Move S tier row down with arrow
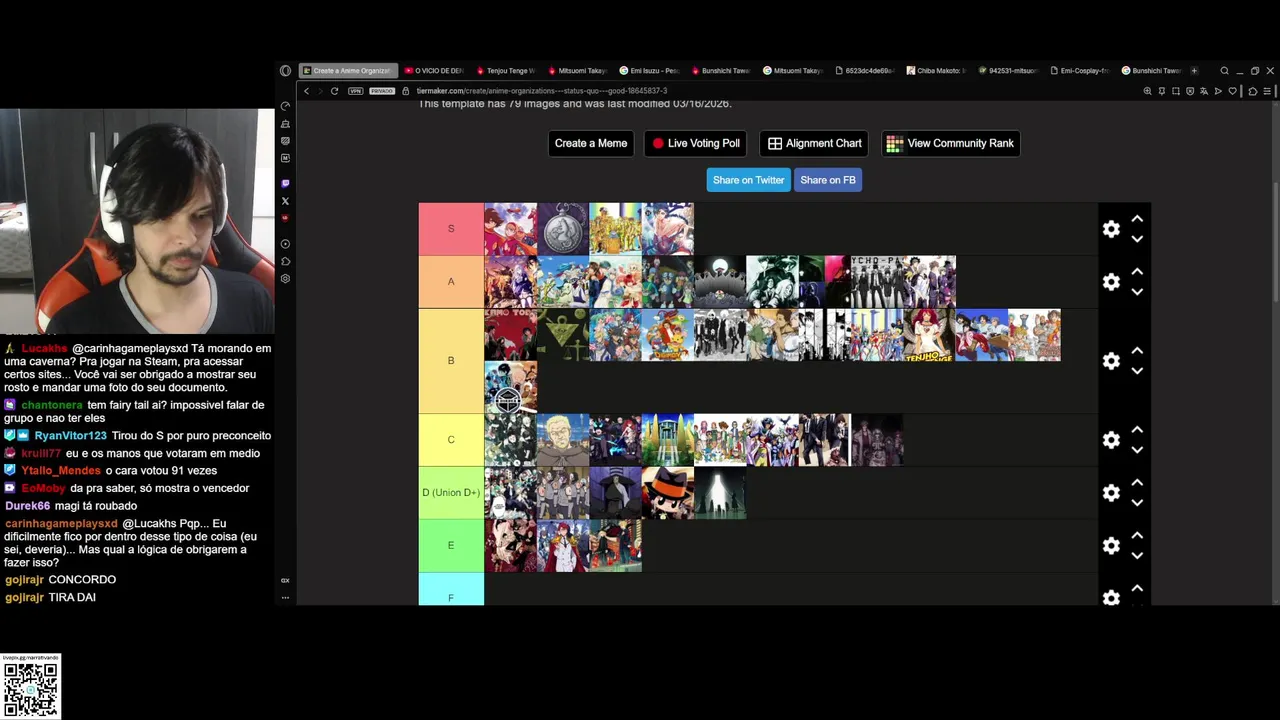The height and width of the screenshot is (720, 1280). click(x=1137, y=239)
